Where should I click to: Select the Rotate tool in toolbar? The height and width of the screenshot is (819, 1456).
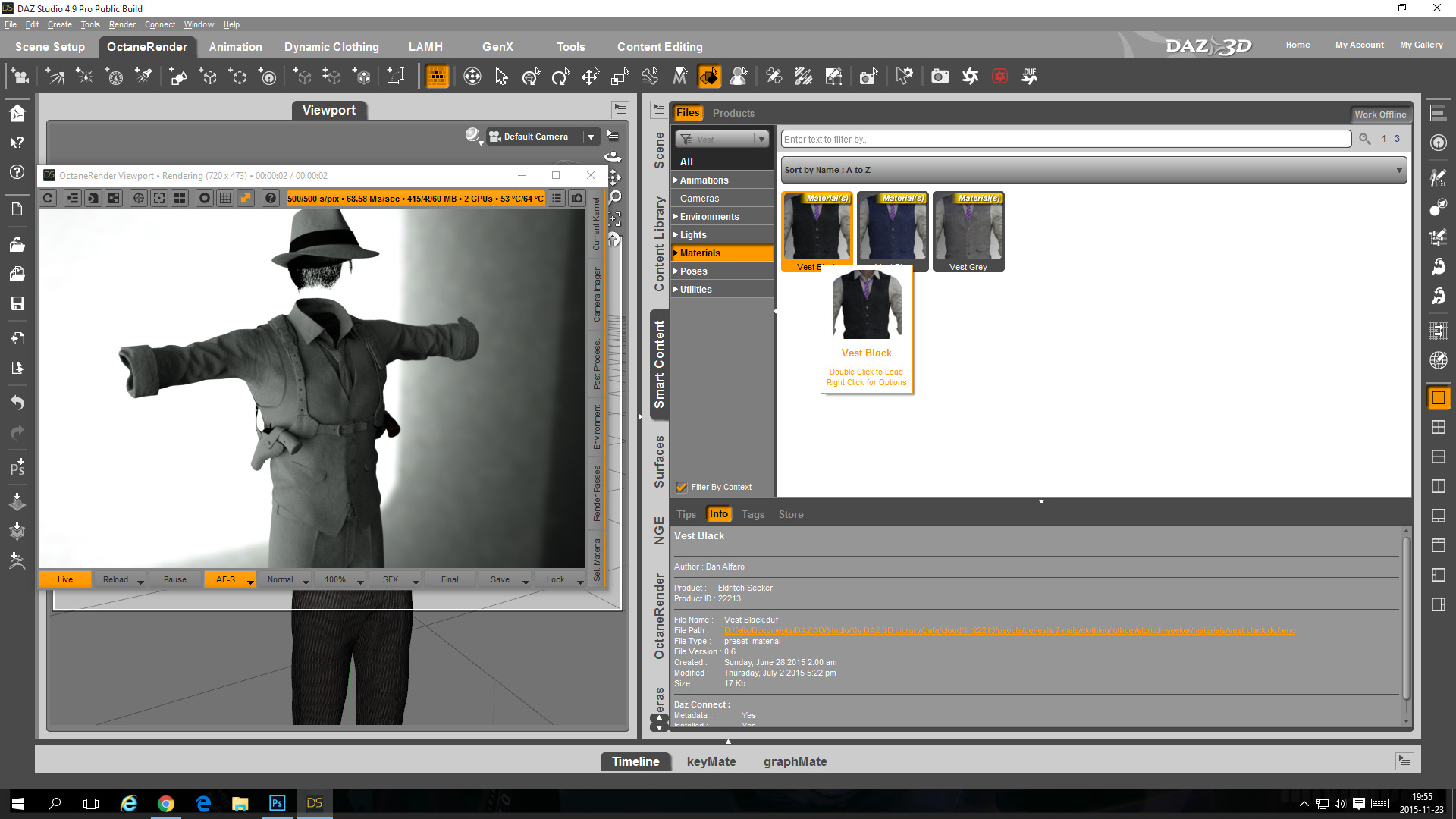560,76
